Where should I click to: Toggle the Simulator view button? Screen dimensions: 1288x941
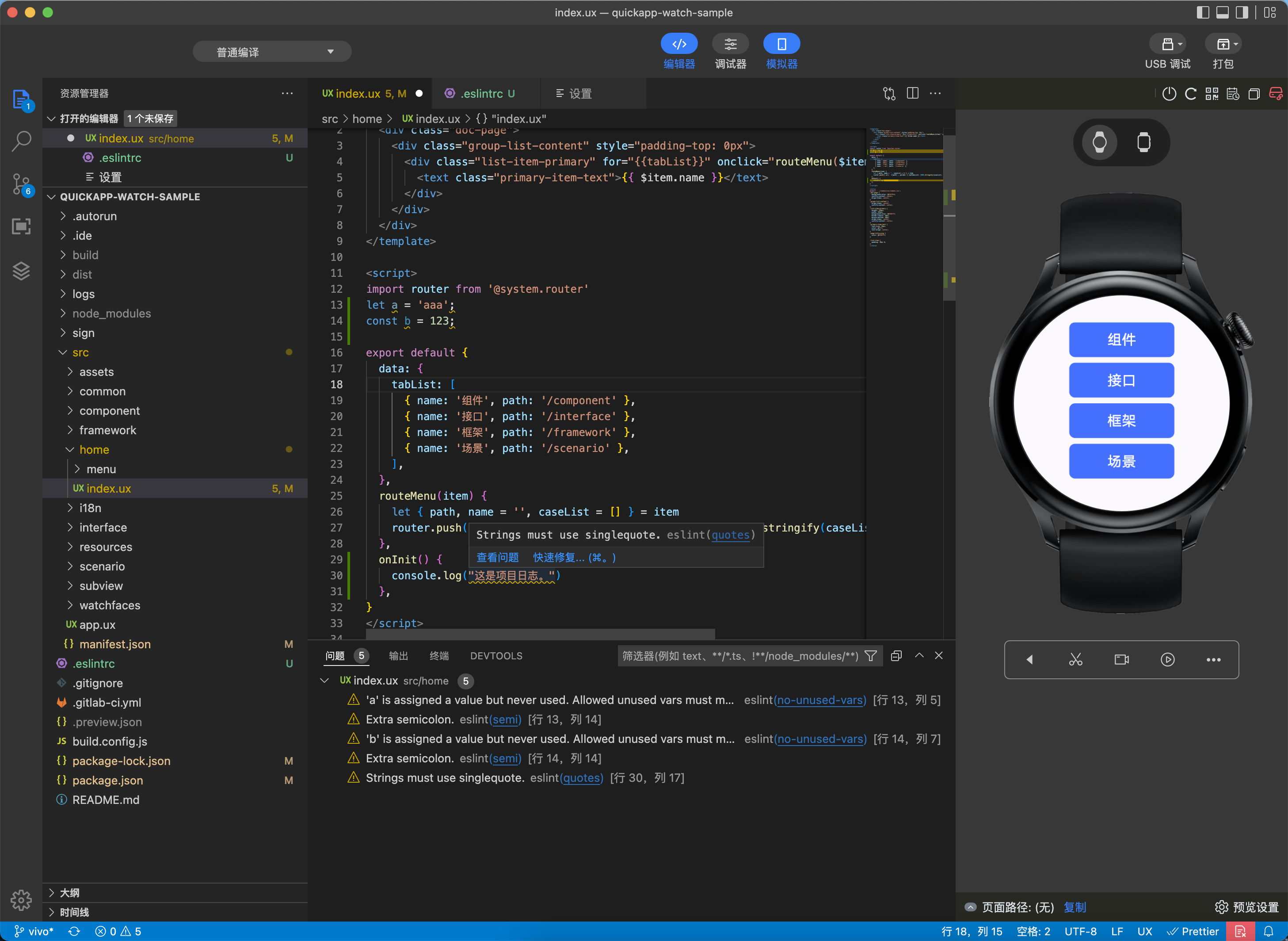point(782,52)
